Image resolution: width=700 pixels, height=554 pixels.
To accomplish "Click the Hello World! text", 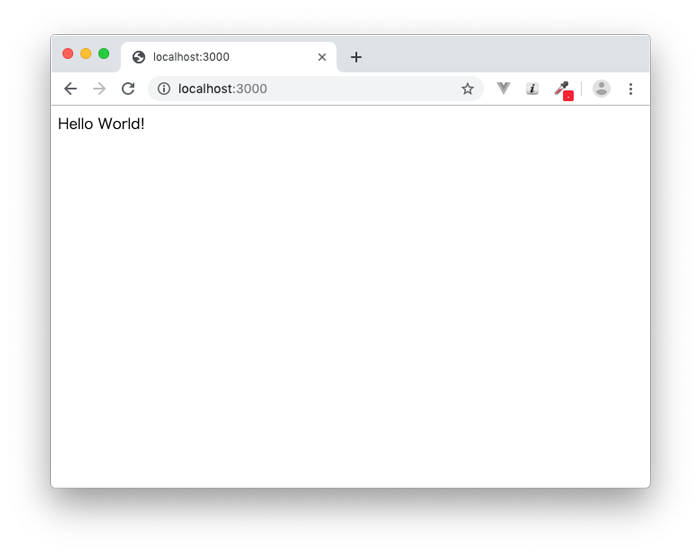I will [101, 124].
